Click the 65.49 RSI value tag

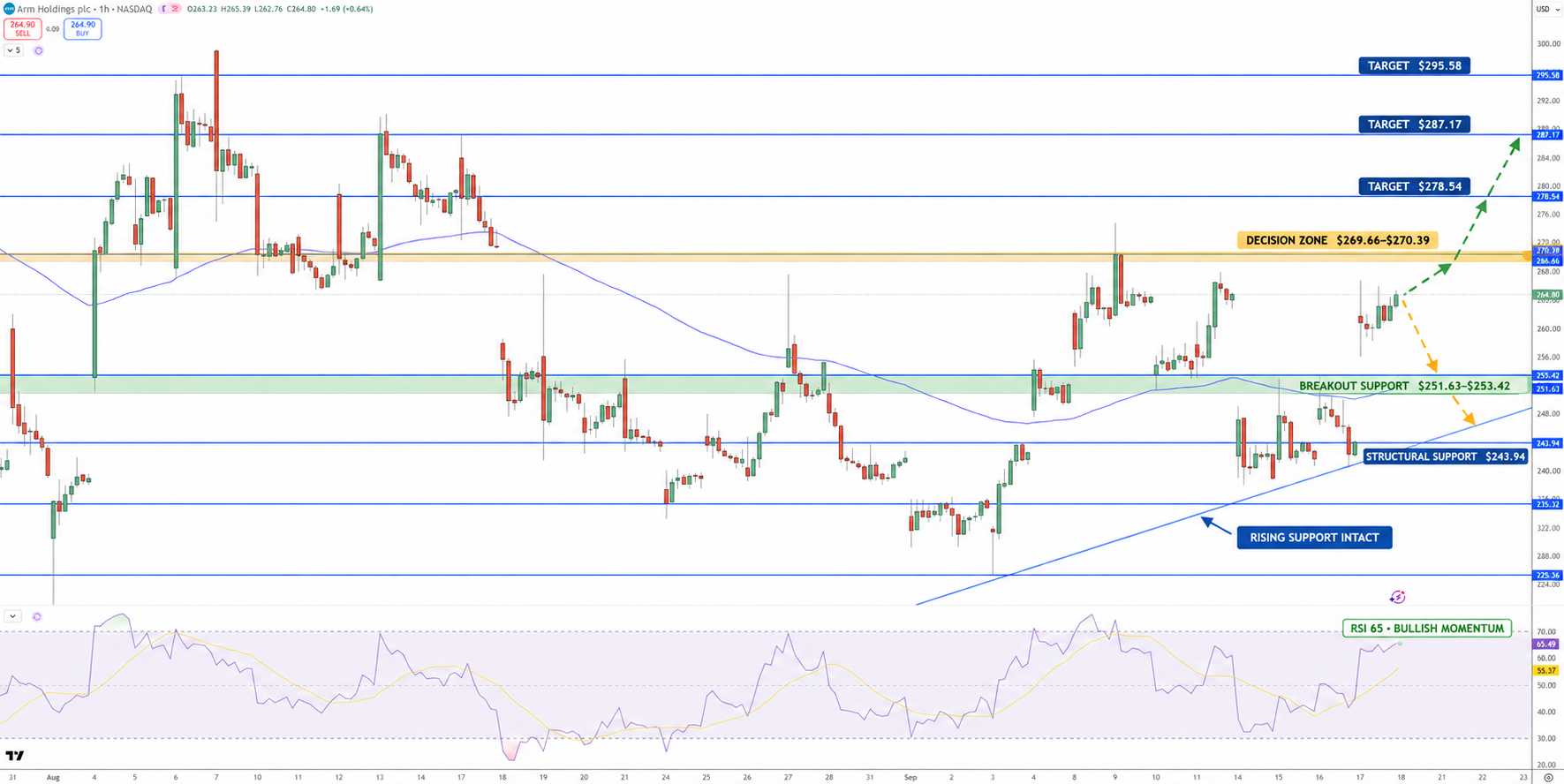(x=1545, y=645)
